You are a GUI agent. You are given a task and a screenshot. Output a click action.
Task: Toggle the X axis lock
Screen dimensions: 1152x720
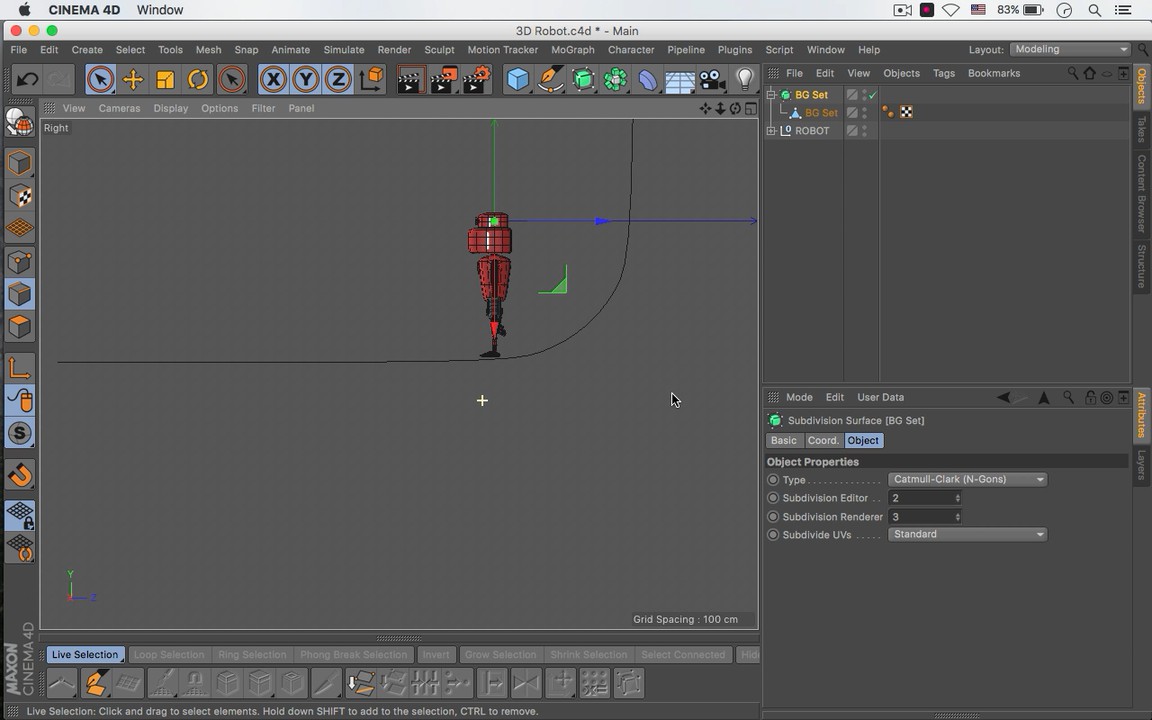point(273,80)
